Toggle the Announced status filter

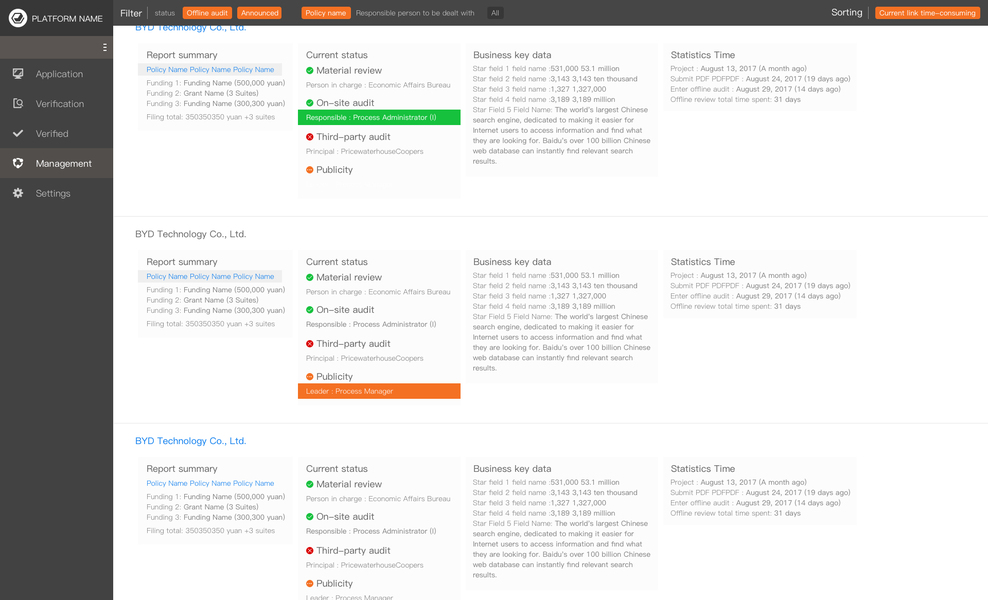[x=259, y=13]
